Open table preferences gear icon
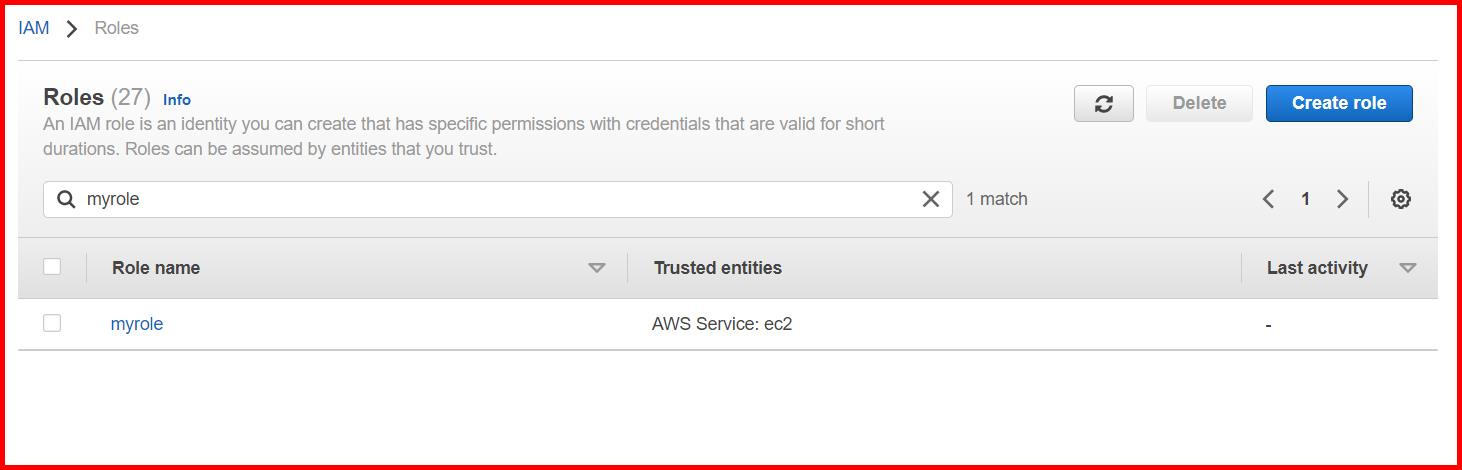The width and height of the screenshot is (1462, 470). (x=1400, y=199)
